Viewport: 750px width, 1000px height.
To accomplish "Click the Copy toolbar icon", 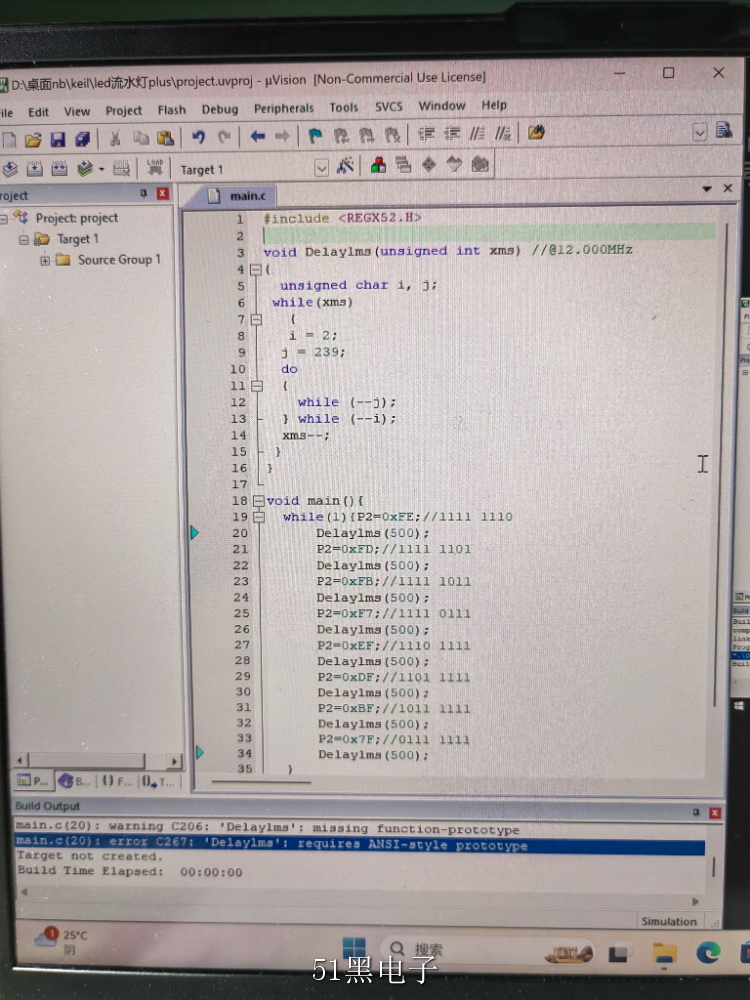I will pyautogui.click(x=140, y=138).
